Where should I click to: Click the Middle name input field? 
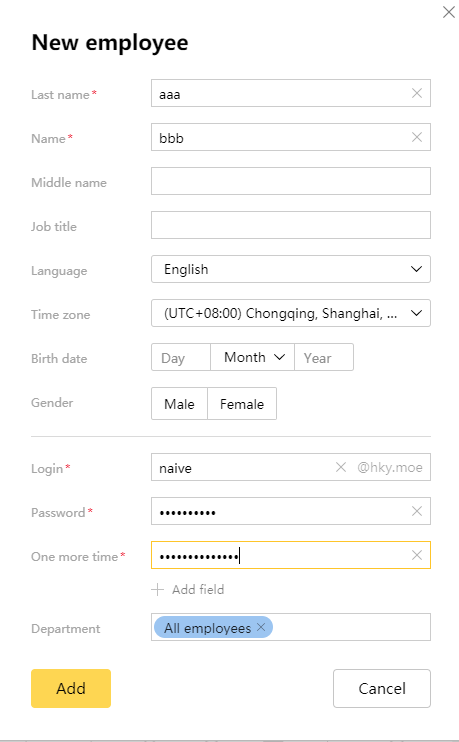[291, 181]
